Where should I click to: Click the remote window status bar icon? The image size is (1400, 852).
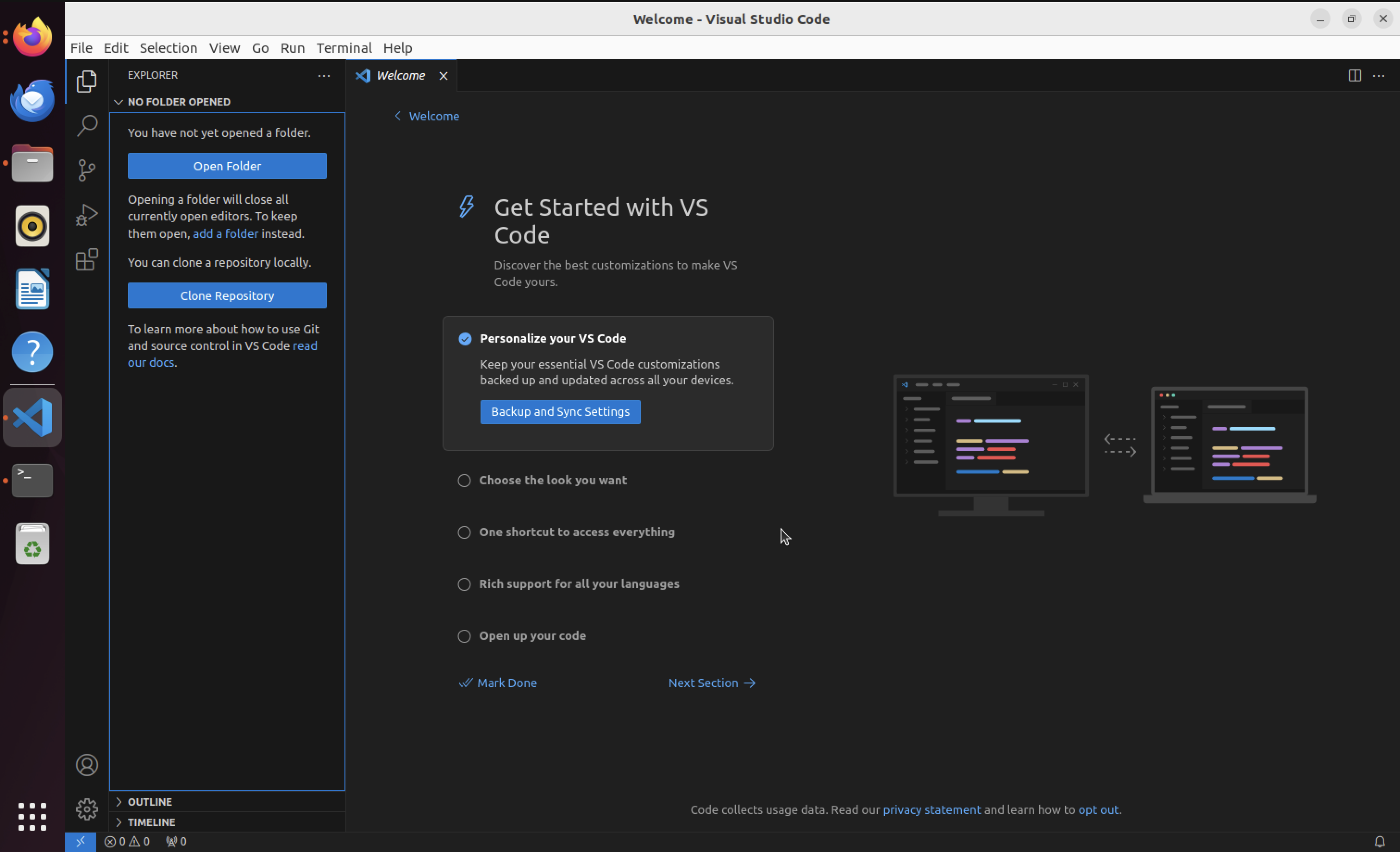80,842
